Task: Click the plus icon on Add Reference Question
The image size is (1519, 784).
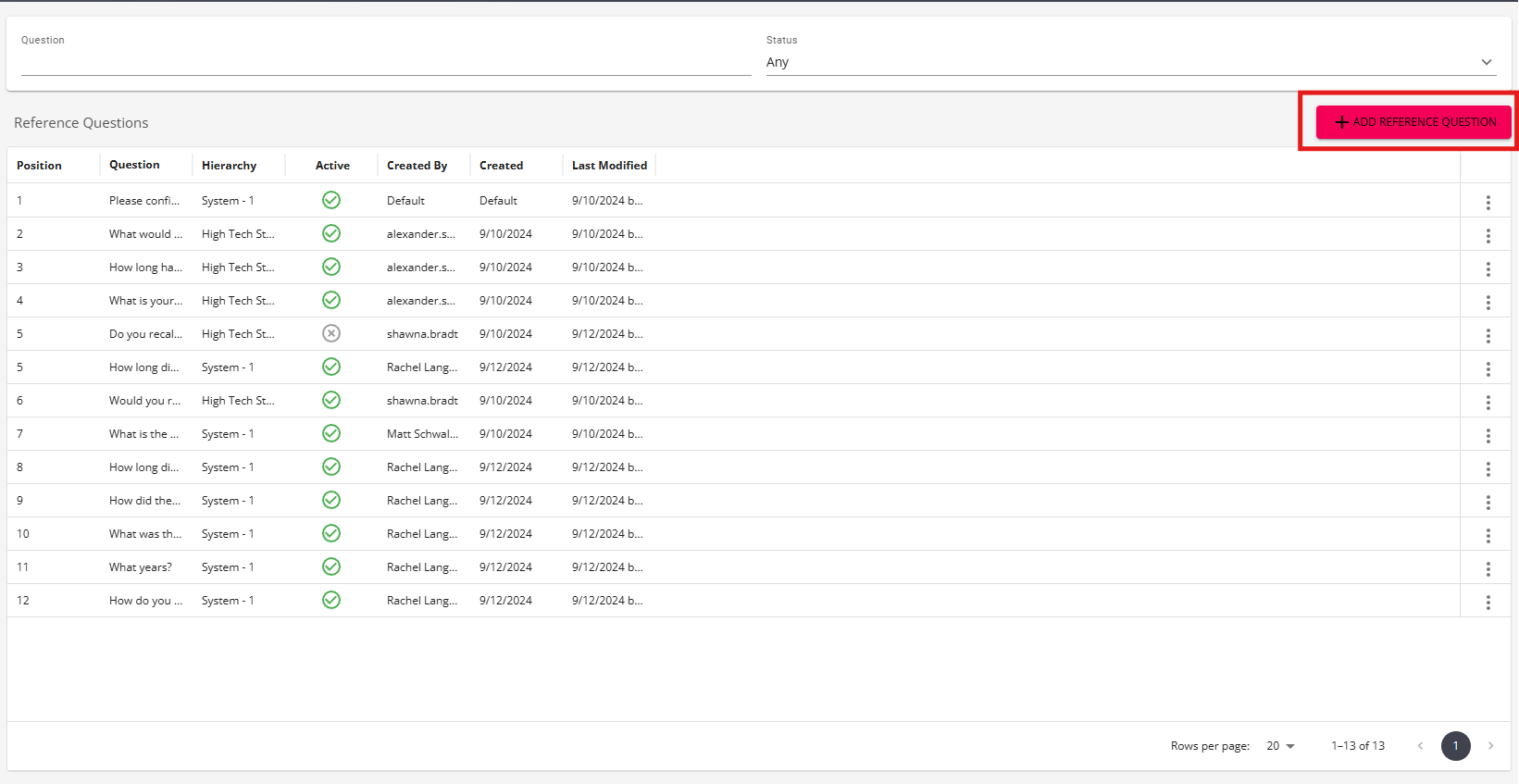Action: coord(1341,122)
